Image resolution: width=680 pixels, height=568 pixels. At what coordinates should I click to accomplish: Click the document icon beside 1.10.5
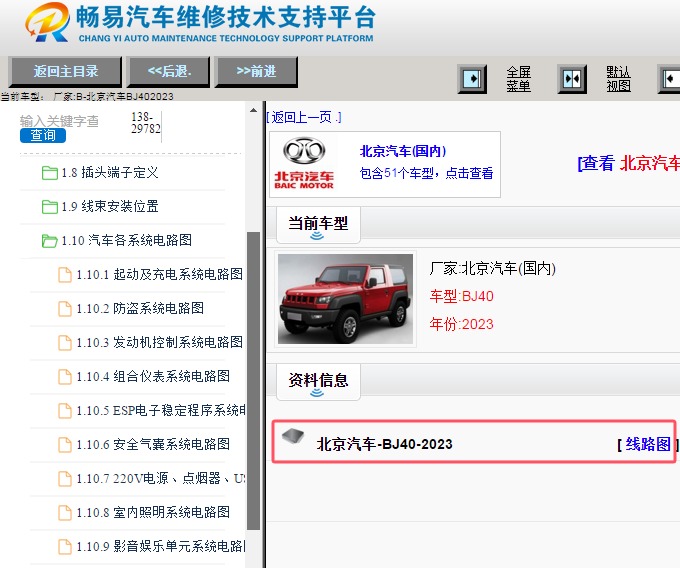(x=65, y=411)
